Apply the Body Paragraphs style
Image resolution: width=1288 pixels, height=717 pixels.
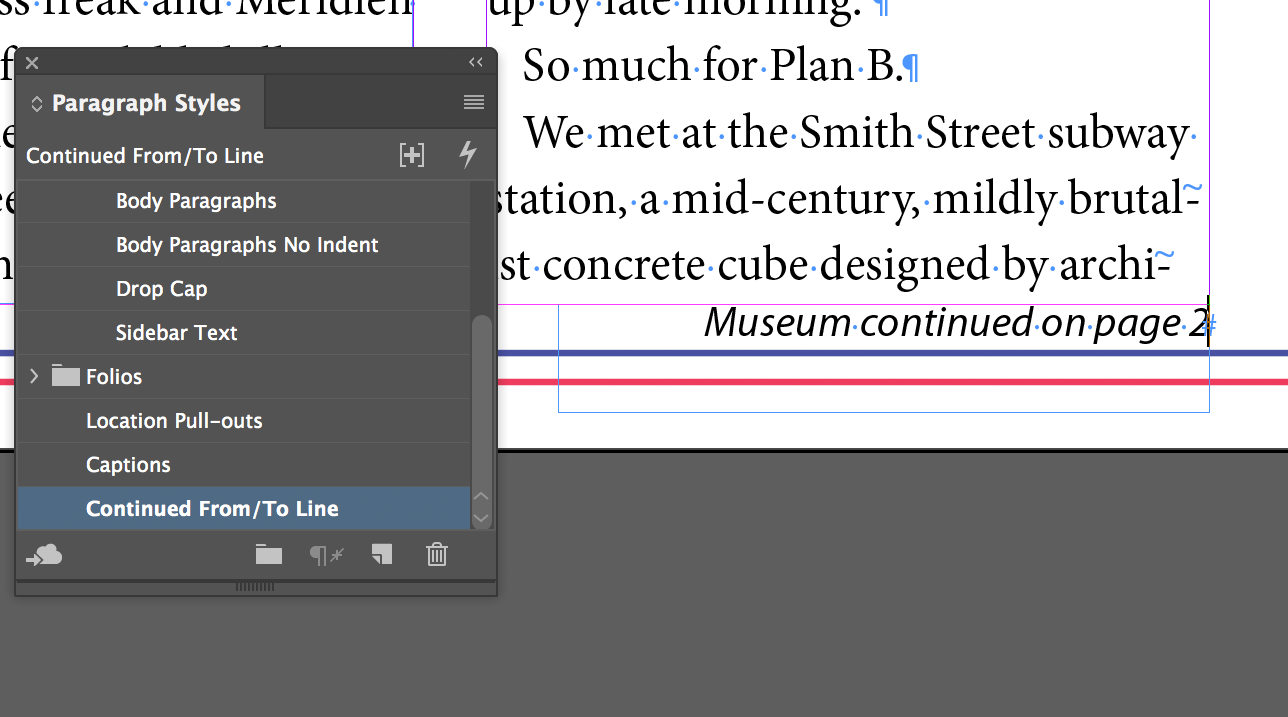(x=243, y=201)
